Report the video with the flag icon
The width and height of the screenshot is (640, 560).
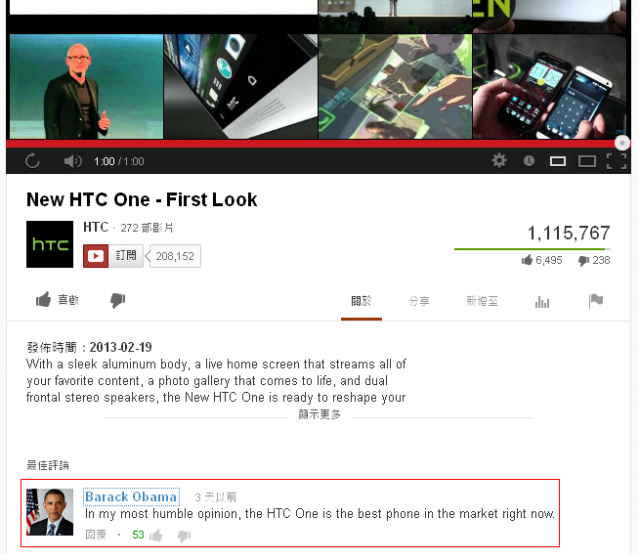tap(596, 301)
